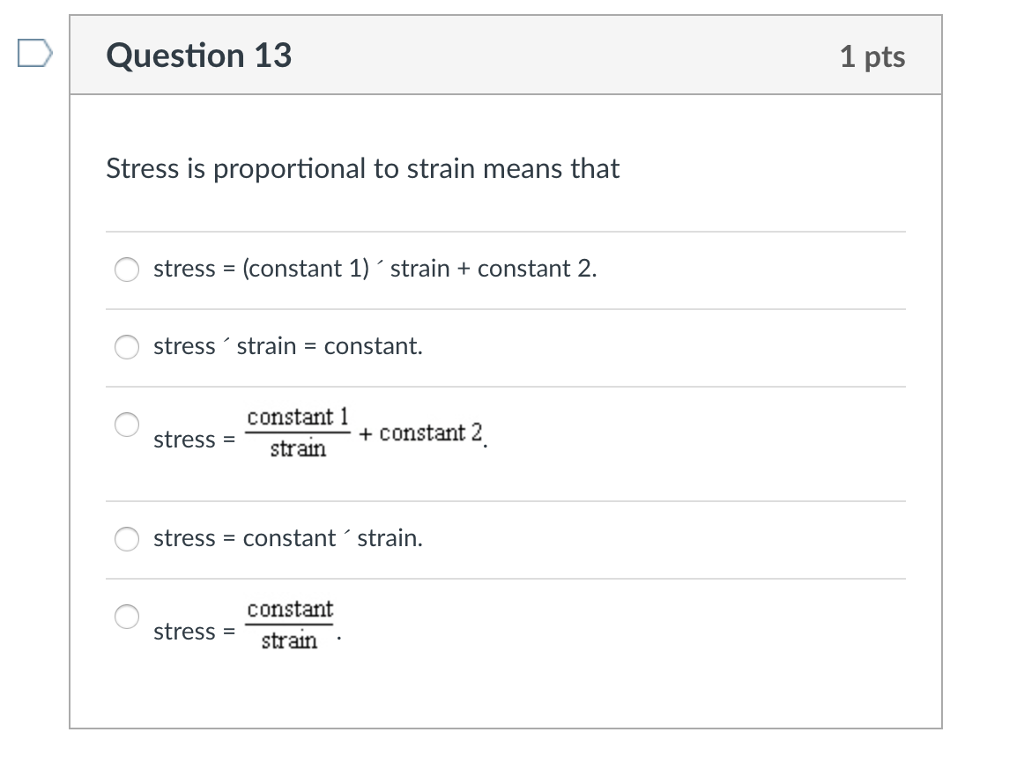Select radio button for 'stress = constant × strain'
Viewport: 1024px width, 784px height.
tap(126, 539)
